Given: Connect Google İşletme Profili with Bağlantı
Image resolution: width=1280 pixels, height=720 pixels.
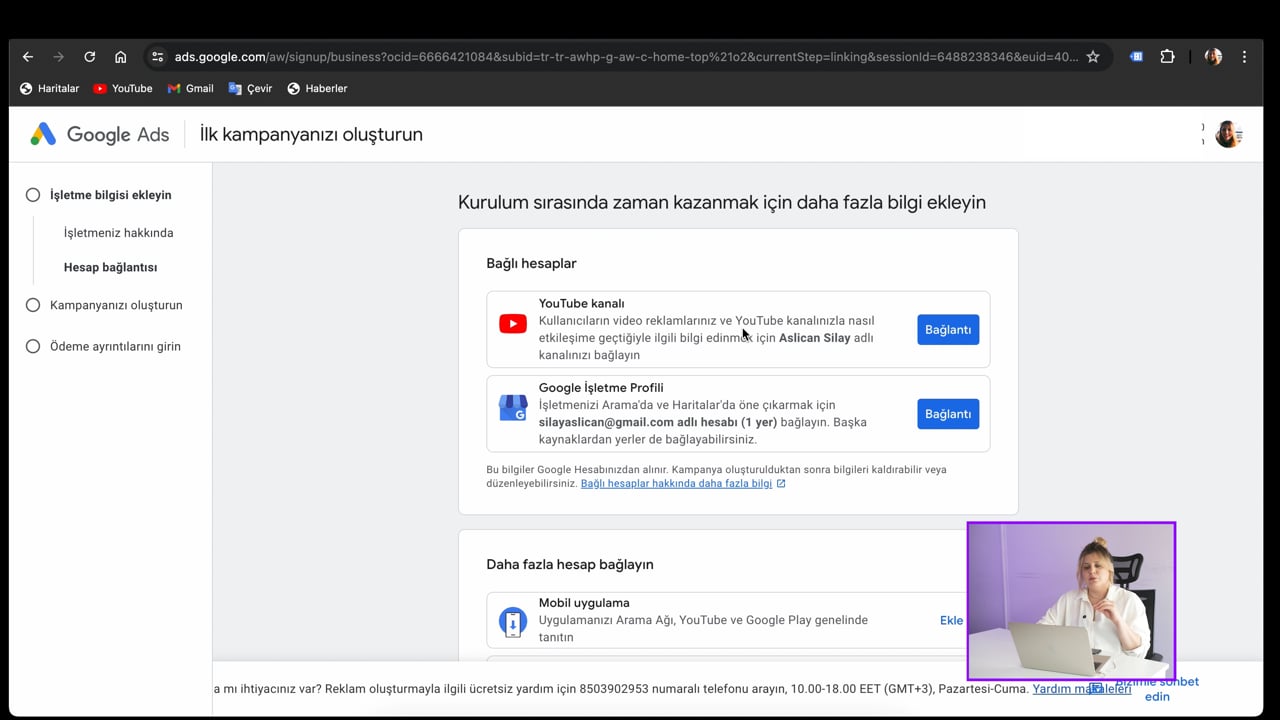Looking at the screenshot, I should (x=948, y=414).
